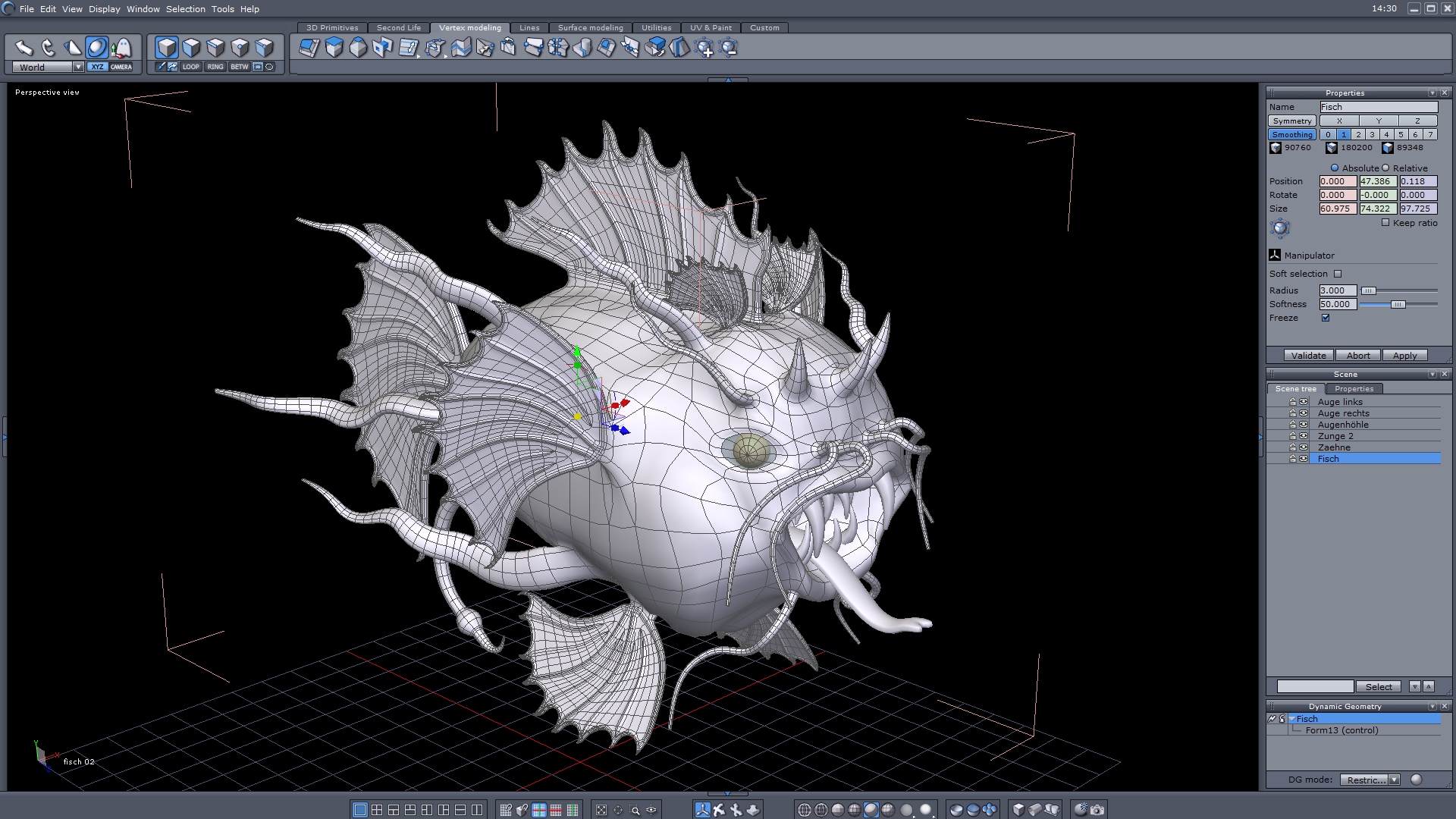
Task: Enable the Soft selection checkbox
Action: click(1338, 274)
